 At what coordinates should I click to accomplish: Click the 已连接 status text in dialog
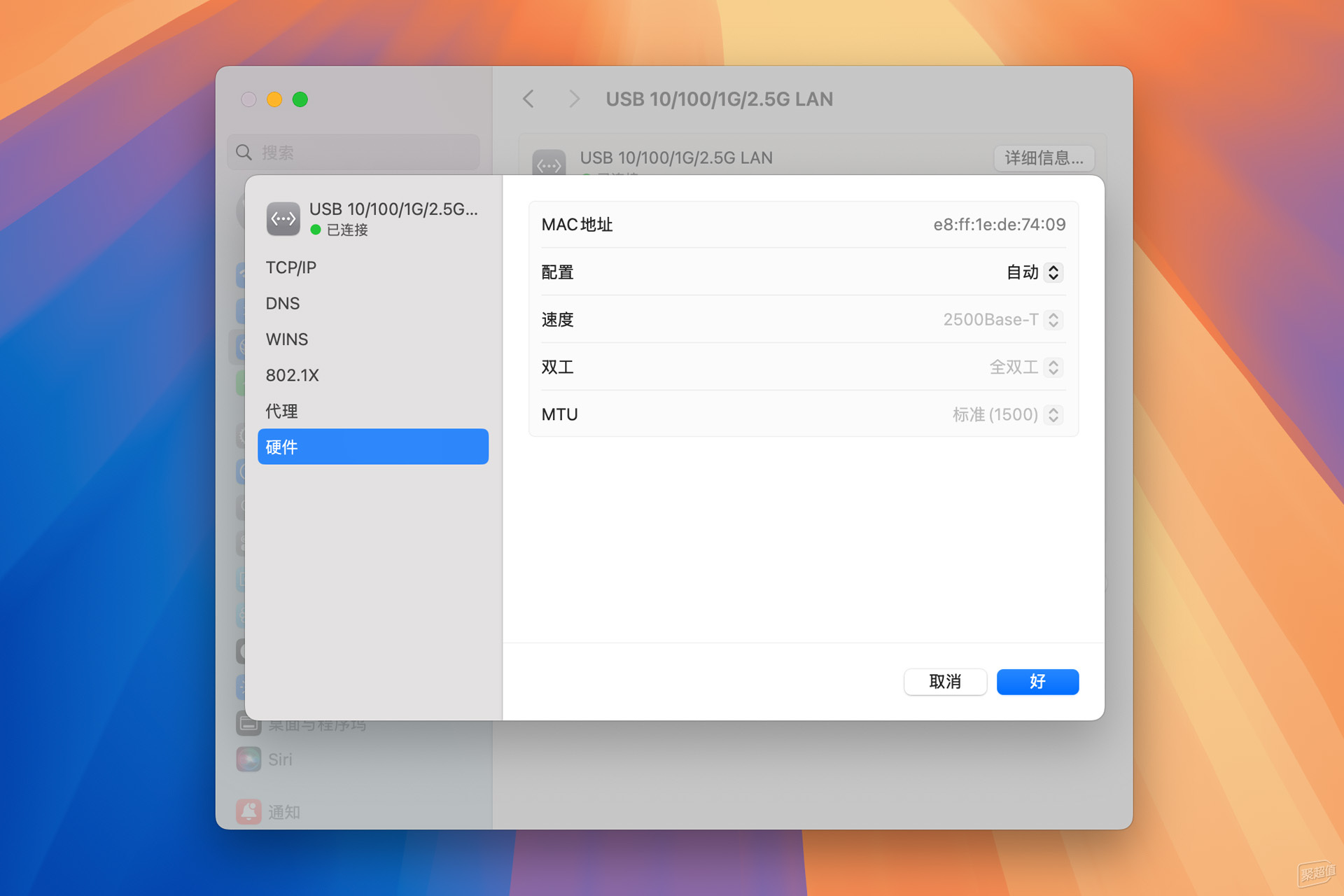[x=347, y=230]
